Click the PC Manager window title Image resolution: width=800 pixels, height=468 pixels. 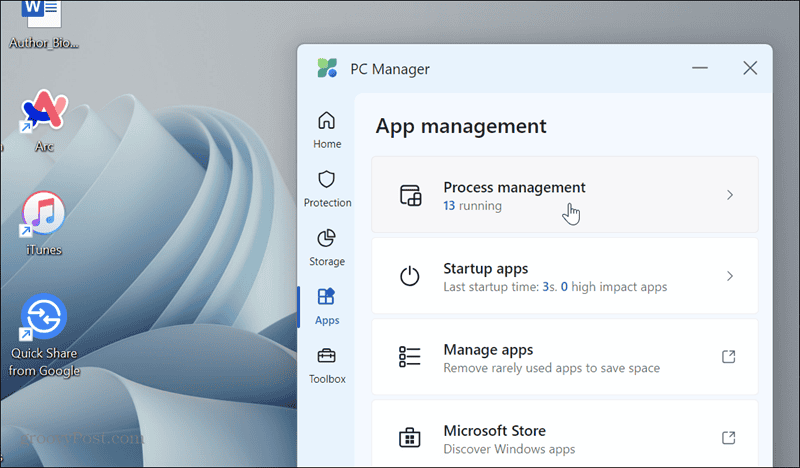pos(390,69)
